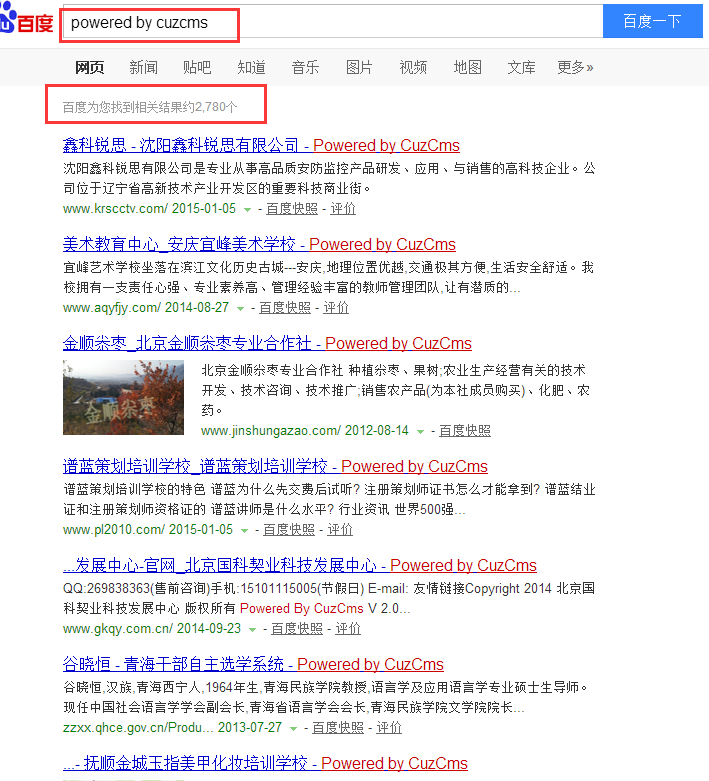Switch to the 音乐 tab
This screenshot has height=781, width=709.
click(305, 67)
